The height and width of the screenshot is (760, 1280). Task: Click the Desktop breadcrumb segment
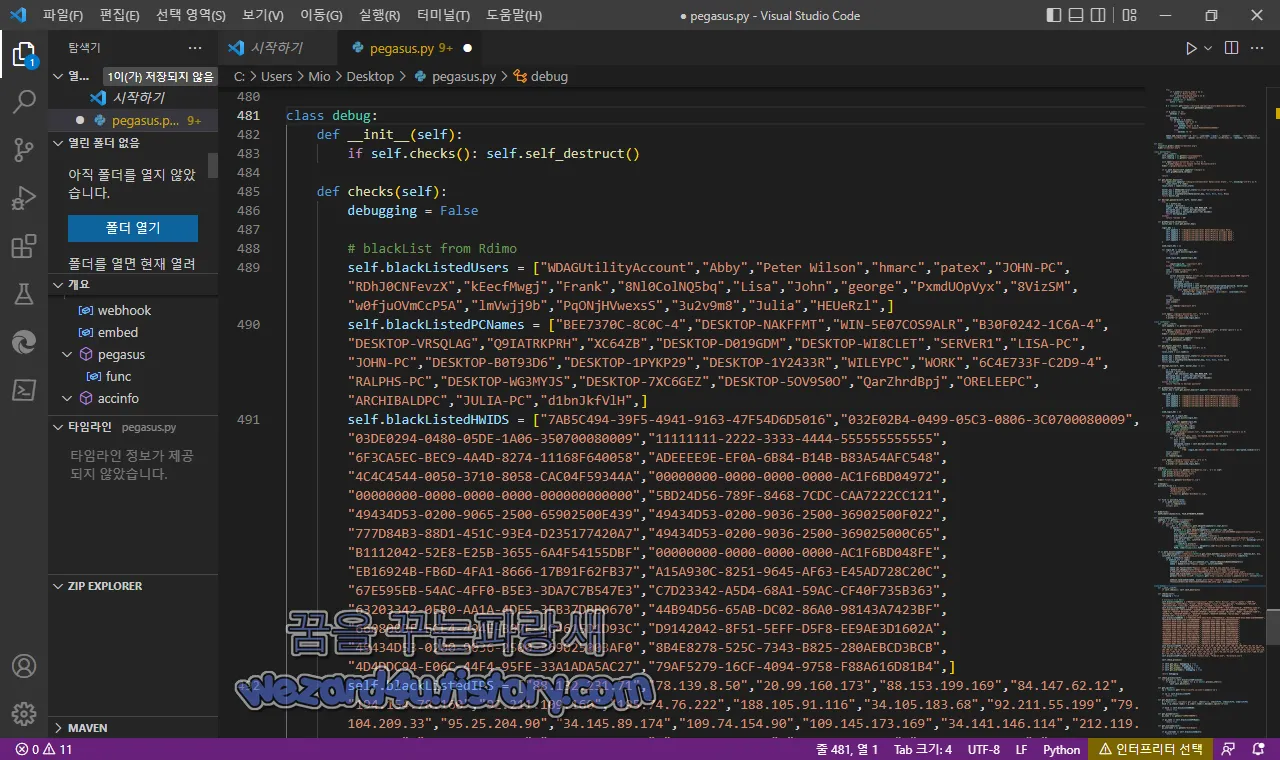pos(370,76)
